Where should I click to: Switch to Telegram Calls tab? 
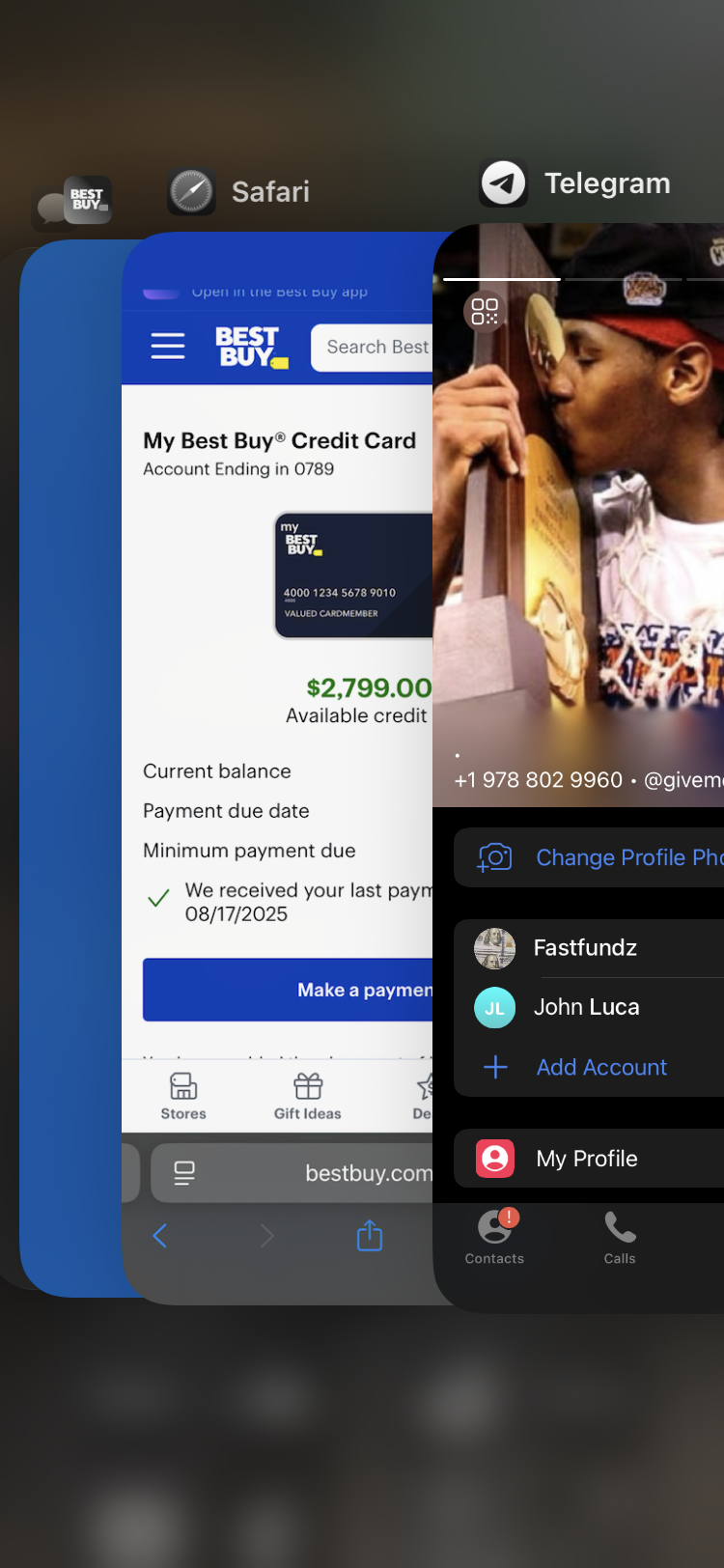pyautogui.click(x=620, y=1237)
